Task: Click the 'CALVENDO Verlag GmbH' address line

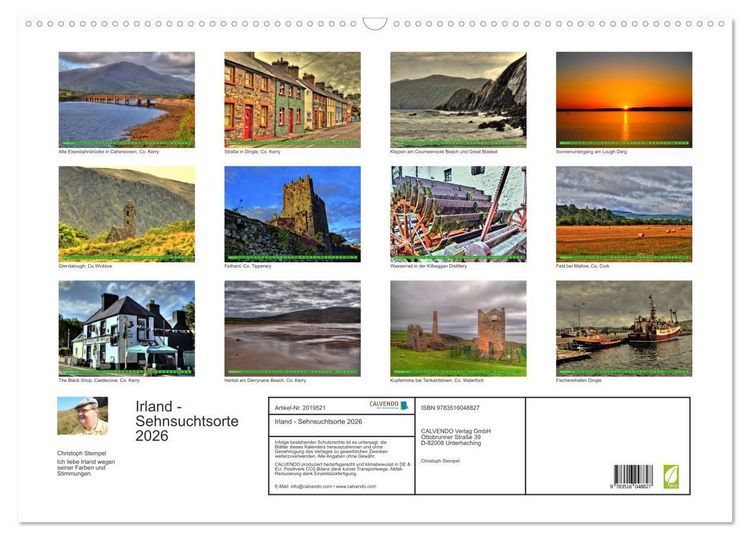Action: (x=456, y=431)
